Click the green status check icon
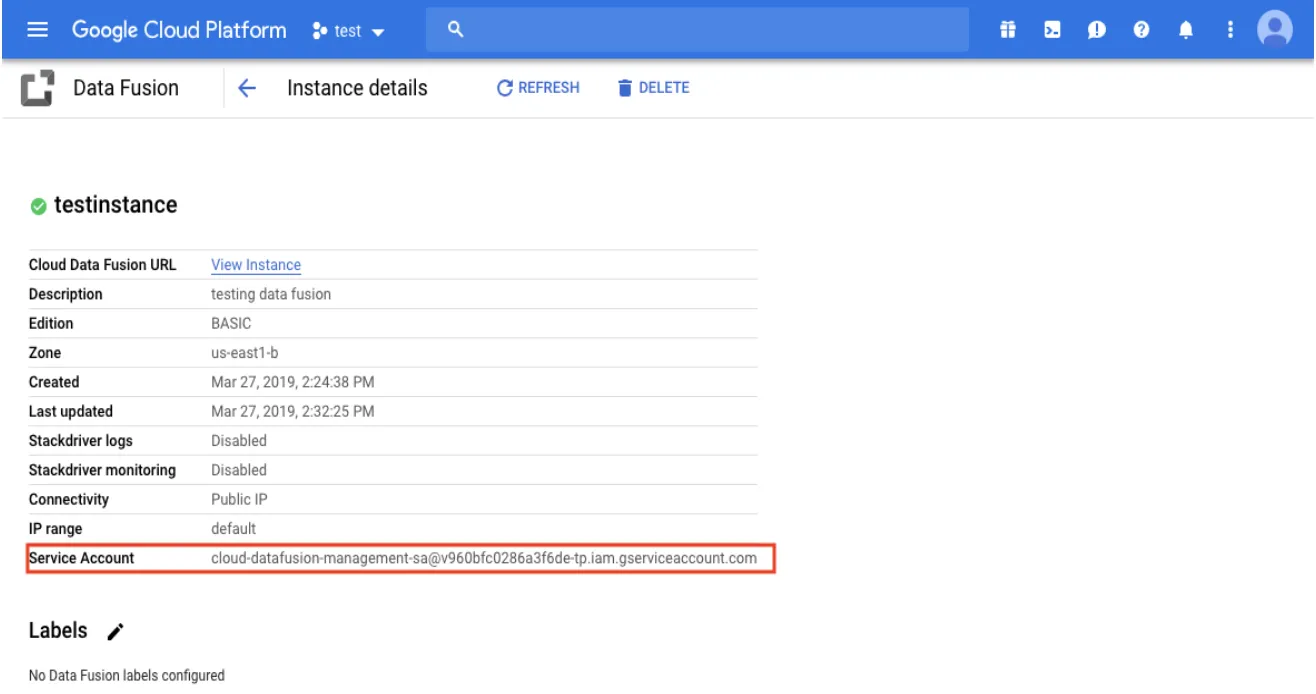 pos(39,206)
